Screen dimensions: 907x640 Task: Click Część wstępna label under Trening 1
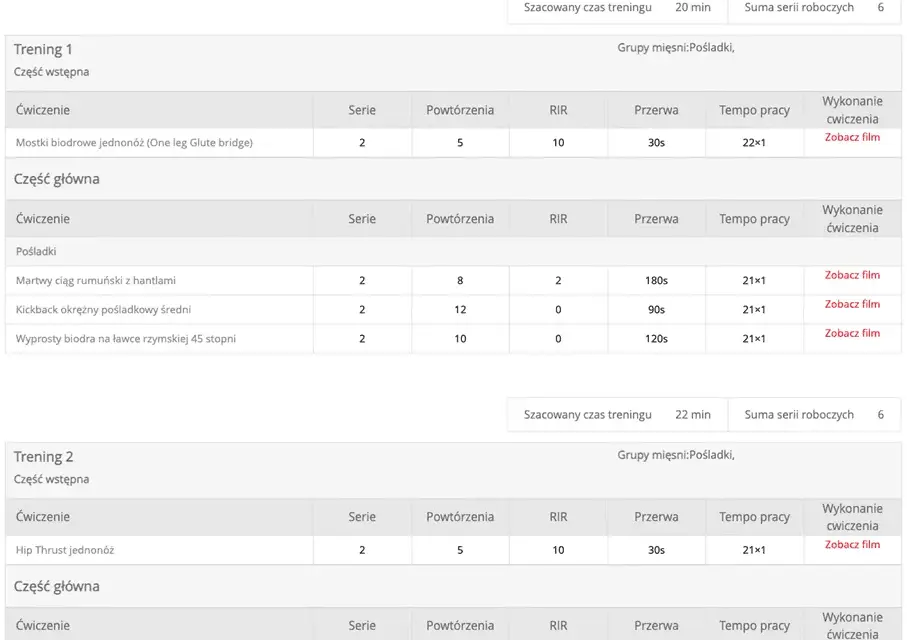[51, 72]
